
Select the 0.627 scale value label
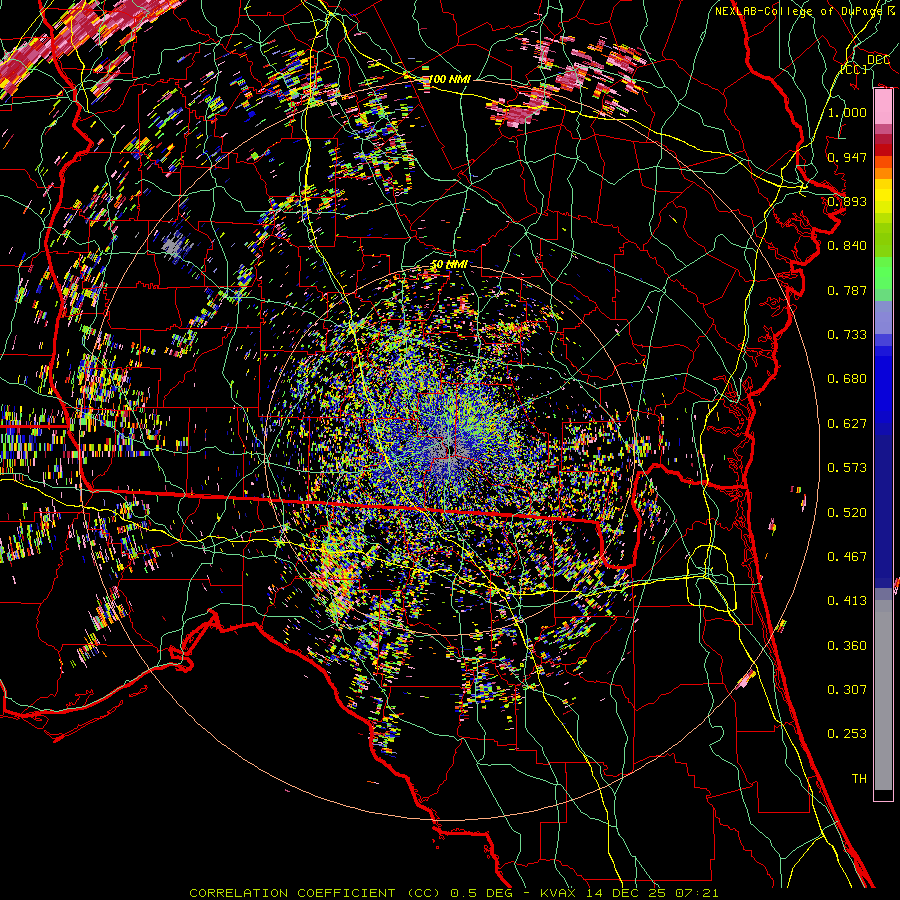847,424
